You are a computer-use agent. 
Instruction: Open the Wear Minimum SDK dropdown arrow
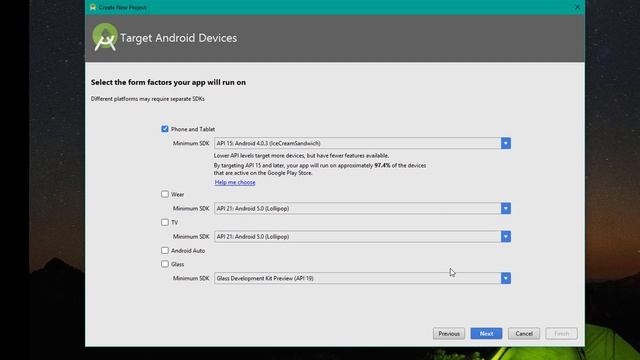coord(506,209)
